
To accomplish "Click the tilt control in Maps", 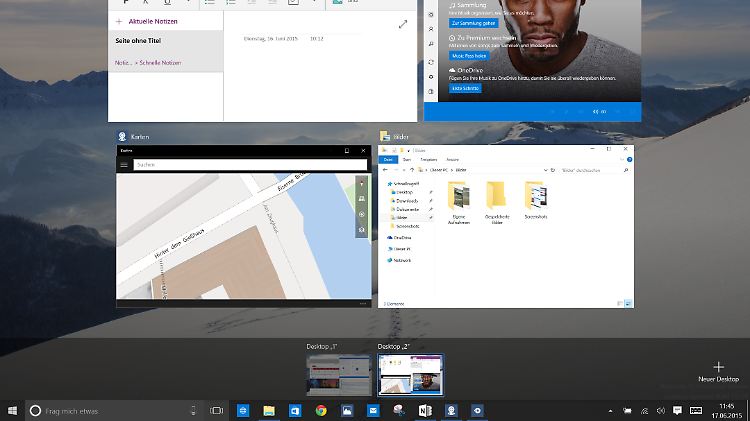I will pos(362,199).
